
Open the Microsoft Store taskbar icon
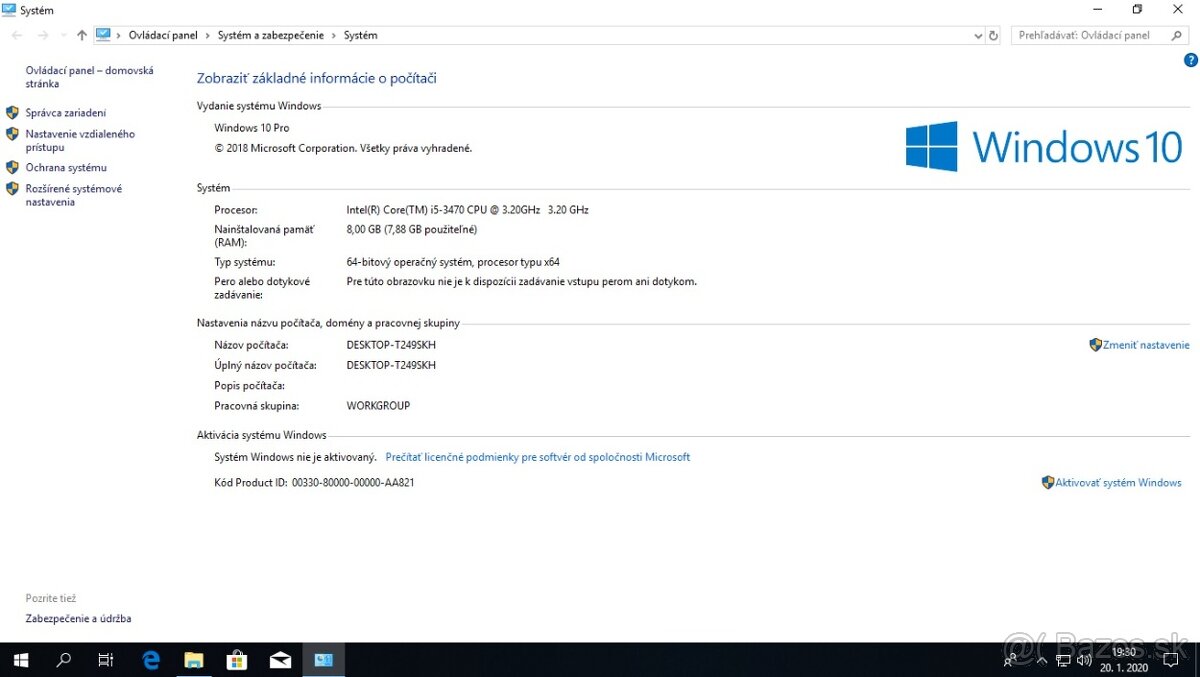(x=237, y=659)
